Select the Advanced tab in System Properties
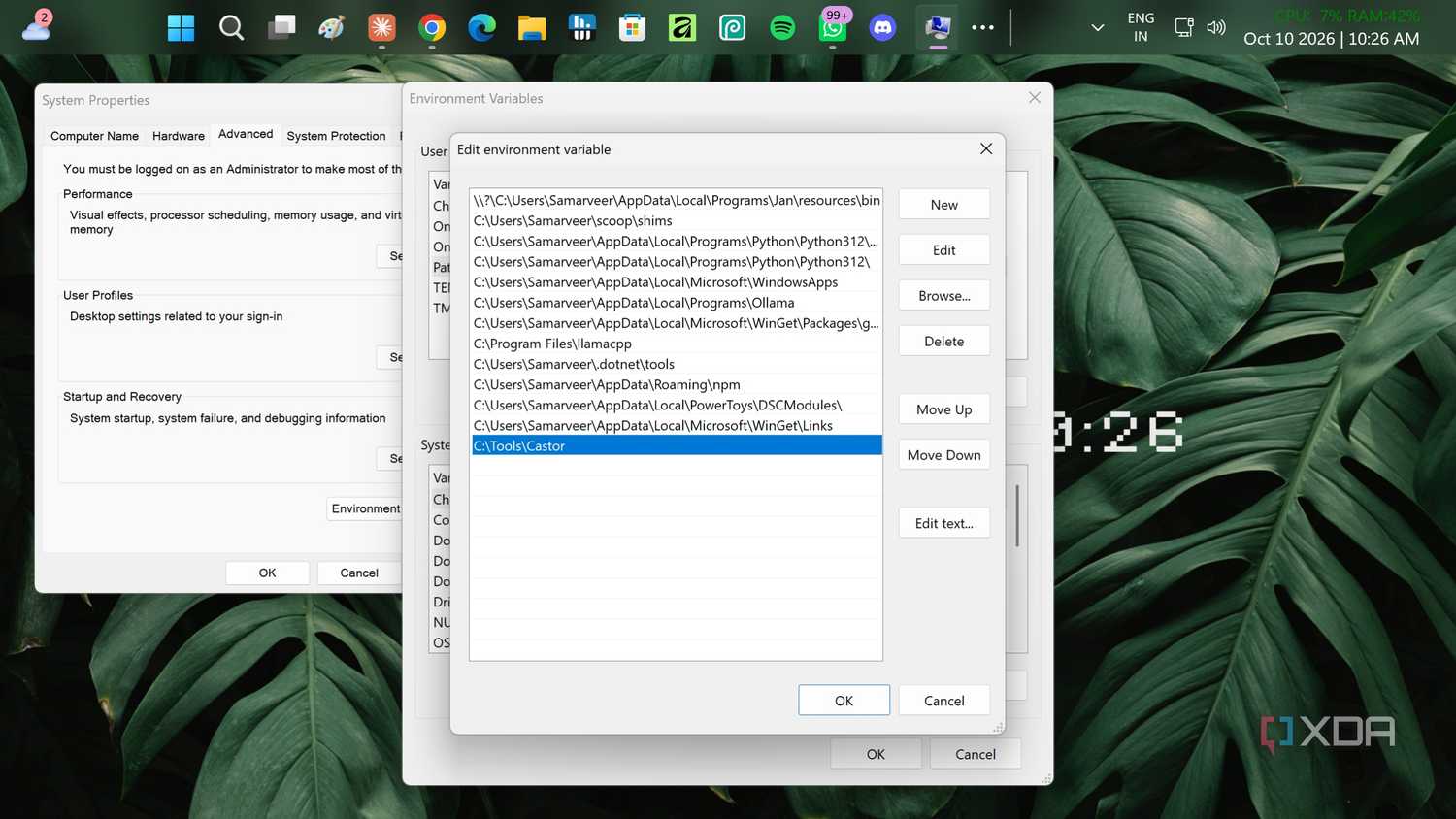This screenshot has height=819, width=1456. (246, 134)
